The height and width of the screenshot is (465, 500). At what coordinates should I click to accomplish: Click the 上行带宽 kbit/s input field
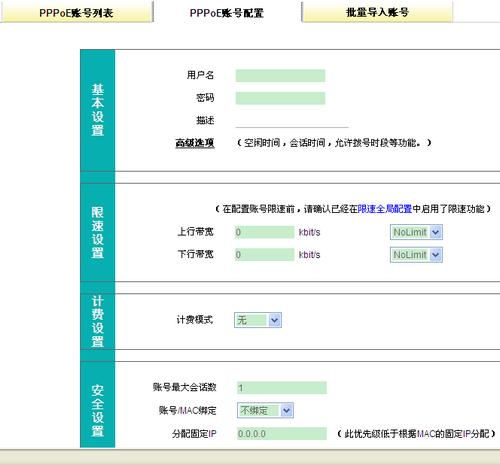(265, 232)
